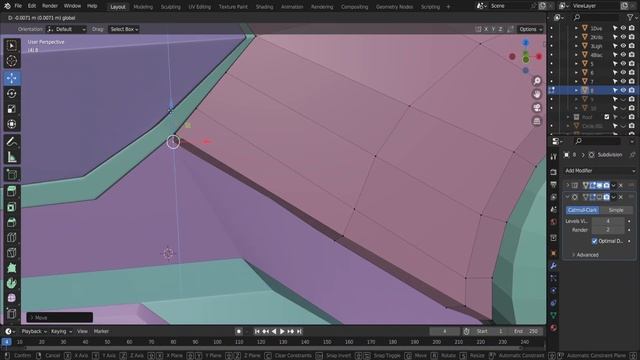640x360 pixels.
Task: Open the Edit menu
Action: 32,6
